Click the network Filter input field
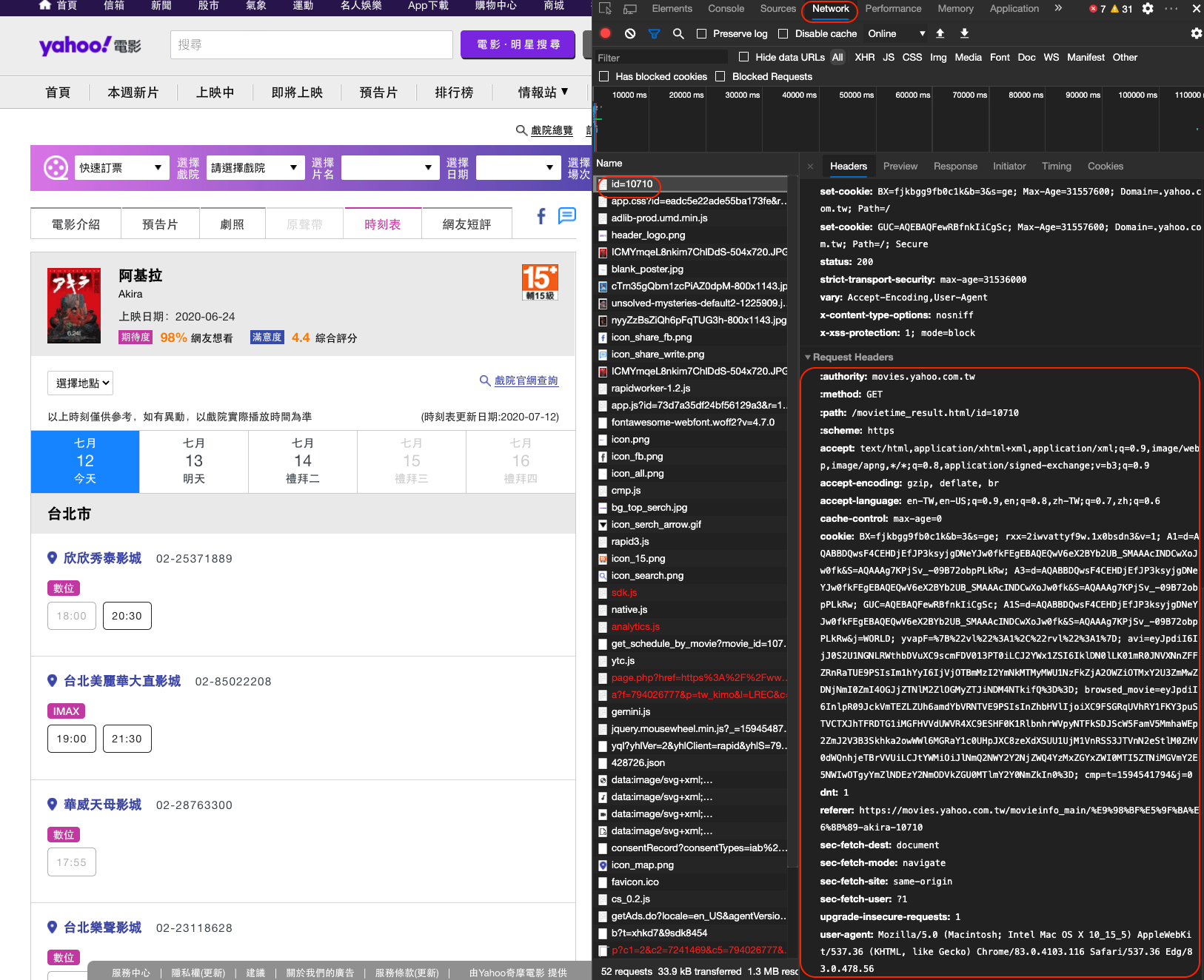 (663, 58)
